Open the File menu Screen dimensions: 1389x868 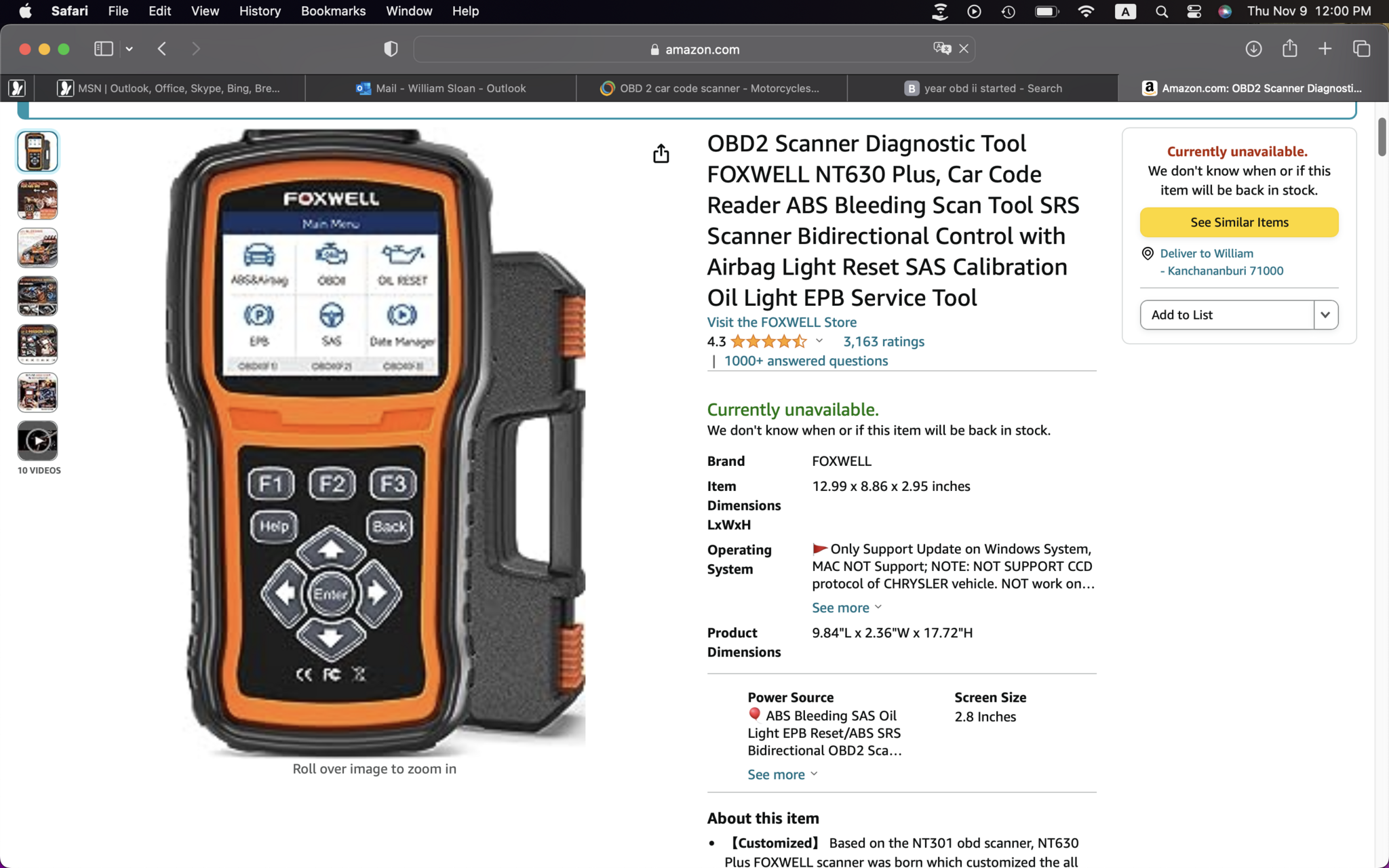[118, 11]
